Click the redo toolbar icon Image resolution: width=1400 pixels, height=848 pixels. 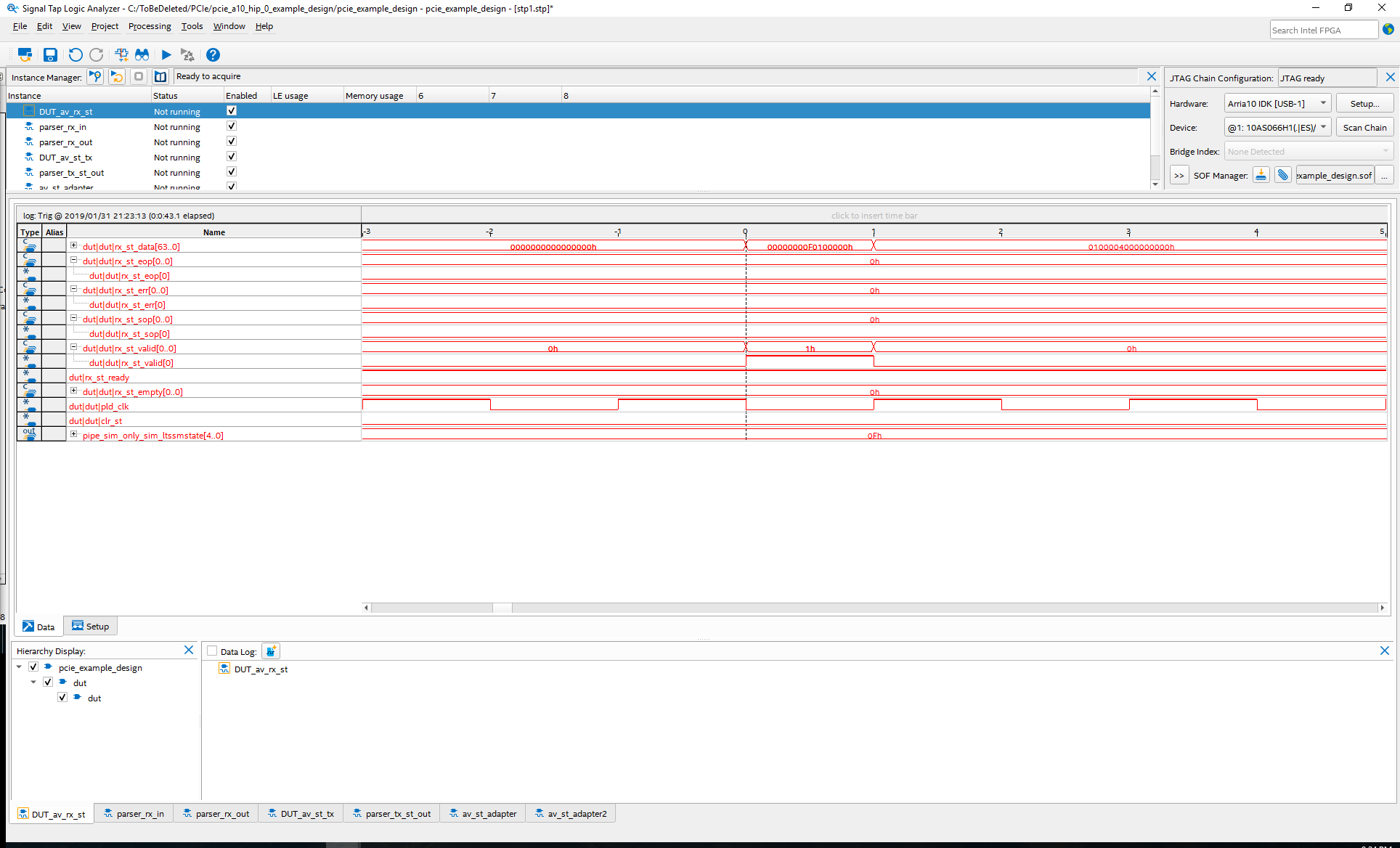(x=96, y=54)
